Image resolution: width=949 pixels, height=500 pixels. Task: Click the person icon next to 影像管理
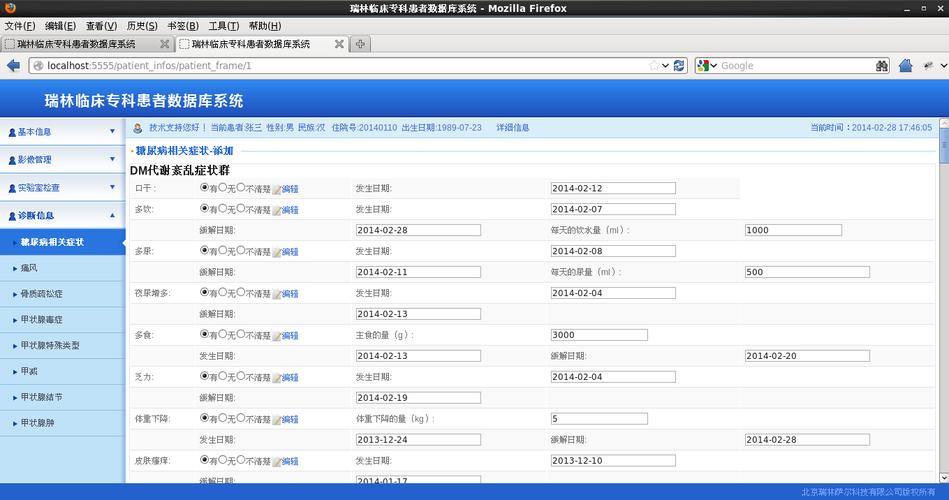click(x=12, y=160)
